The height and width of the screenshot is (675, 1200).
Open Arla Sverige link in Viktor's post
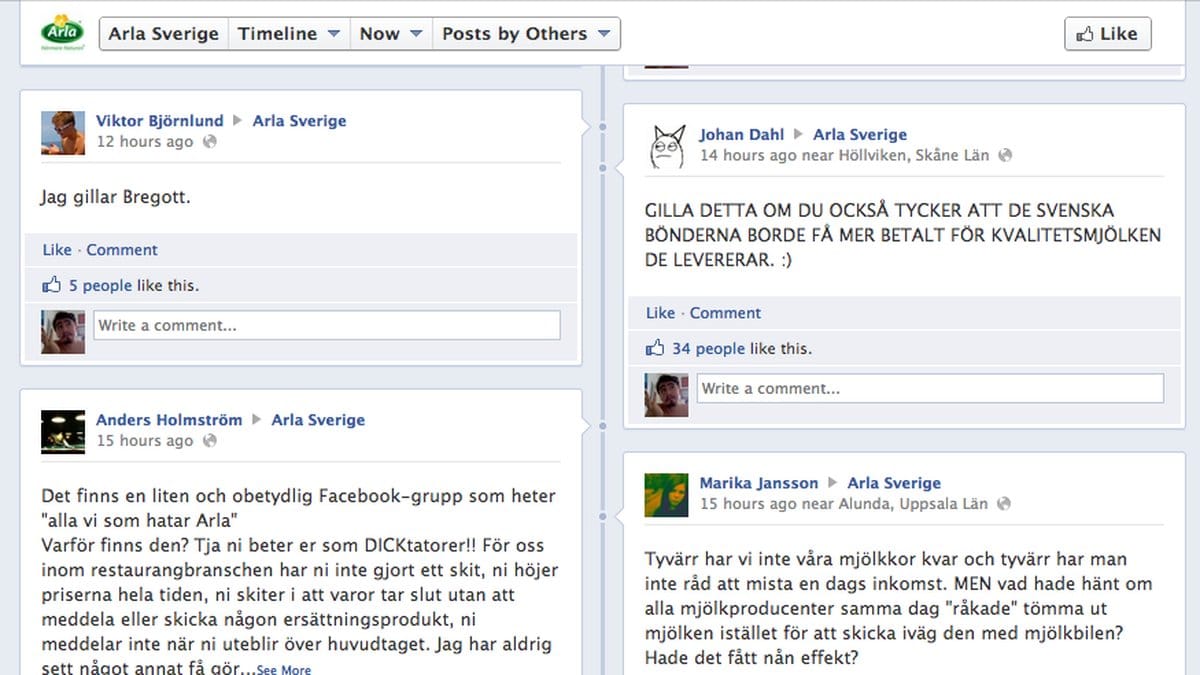pos(299,121)
